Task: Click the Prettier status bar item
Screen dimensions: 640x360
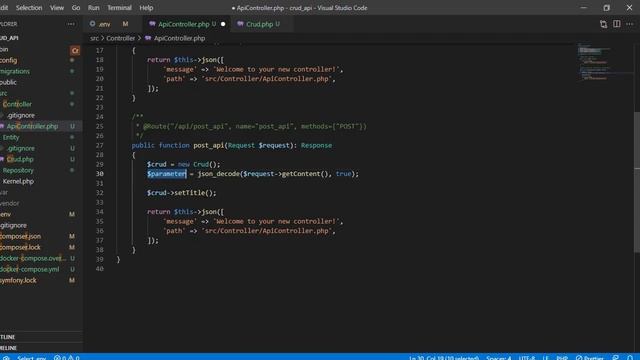Action: [589, 357]
